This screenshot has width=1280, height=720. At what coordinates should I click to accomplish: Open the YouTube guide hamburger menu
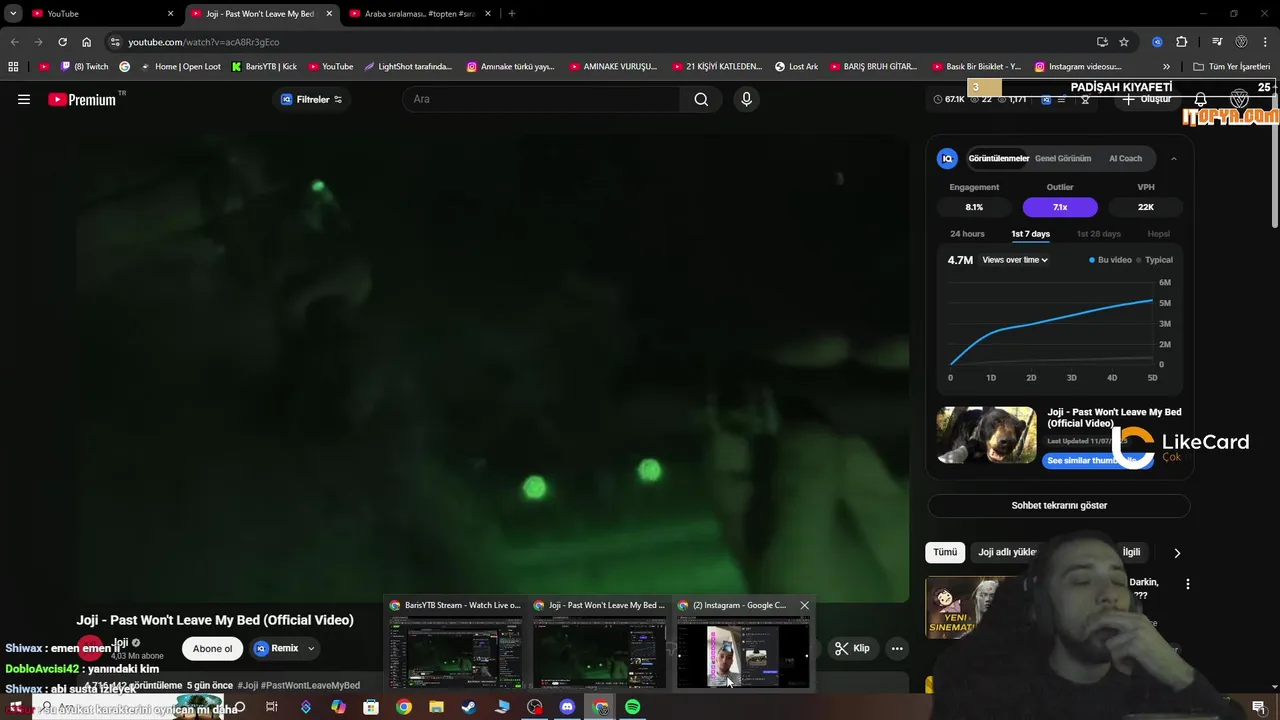(24, 99)
